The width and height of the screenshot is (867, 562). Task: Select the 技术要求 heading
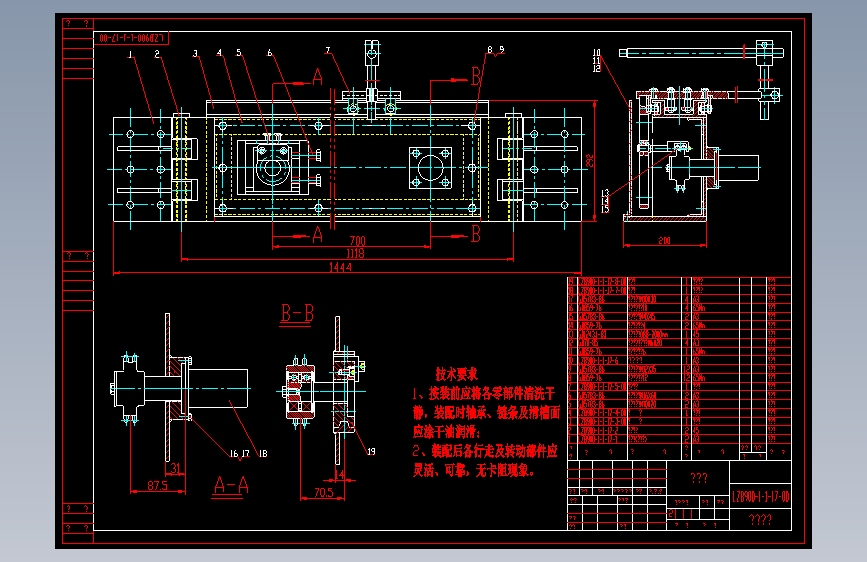(457, 374)
